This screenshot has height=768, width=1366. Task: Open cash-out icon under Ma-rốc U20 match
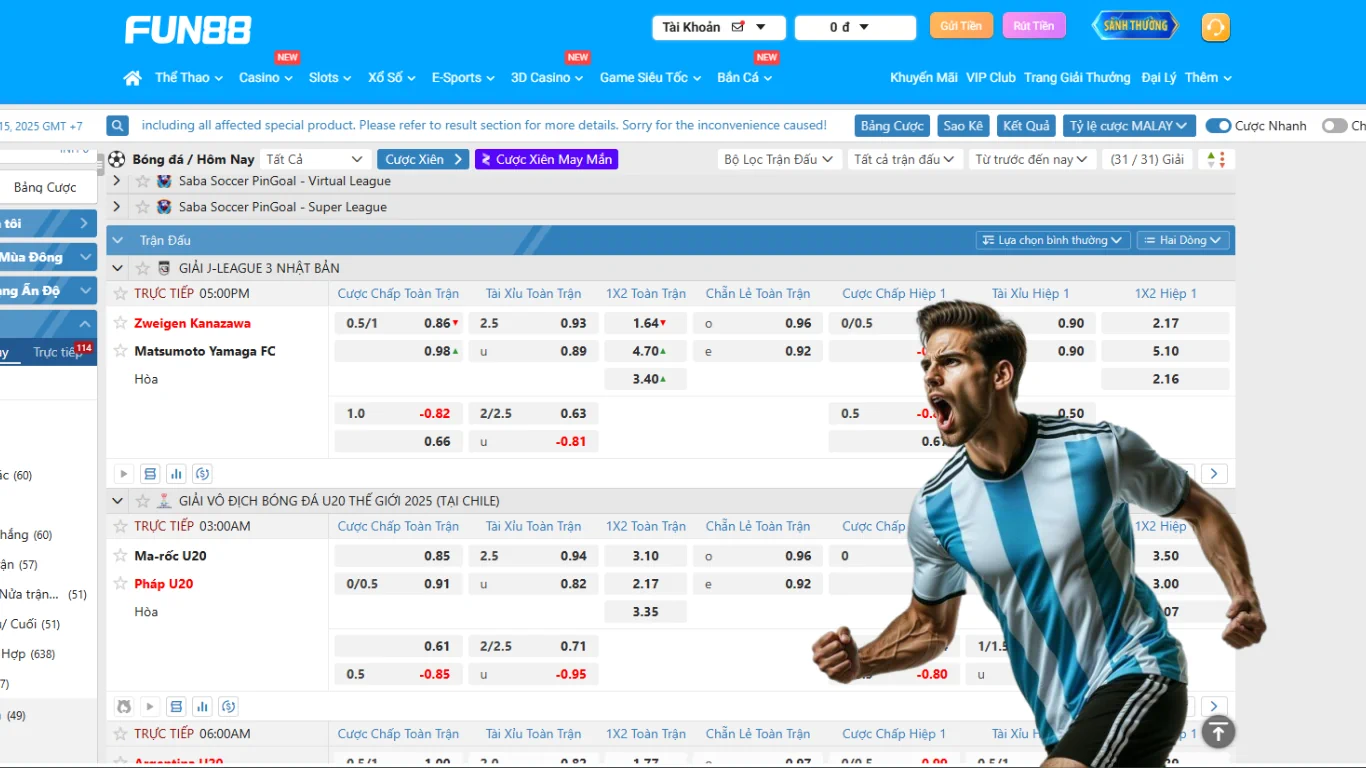(228, 707)
